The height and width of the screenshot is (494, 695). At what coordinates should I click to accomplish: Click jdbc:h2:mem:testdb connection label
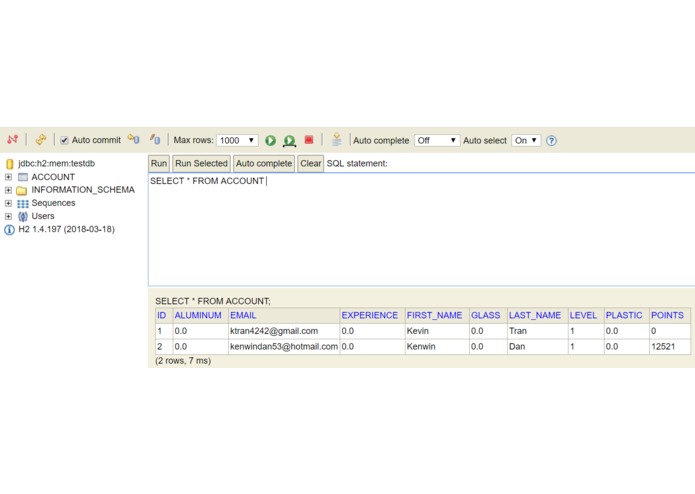(56, 163)
